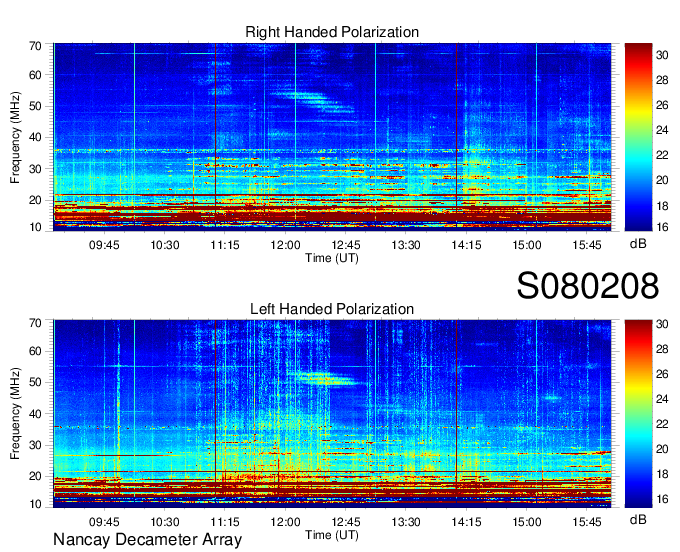
Task: Click the Left Handed Polarization title
Action: pos(332,309)
